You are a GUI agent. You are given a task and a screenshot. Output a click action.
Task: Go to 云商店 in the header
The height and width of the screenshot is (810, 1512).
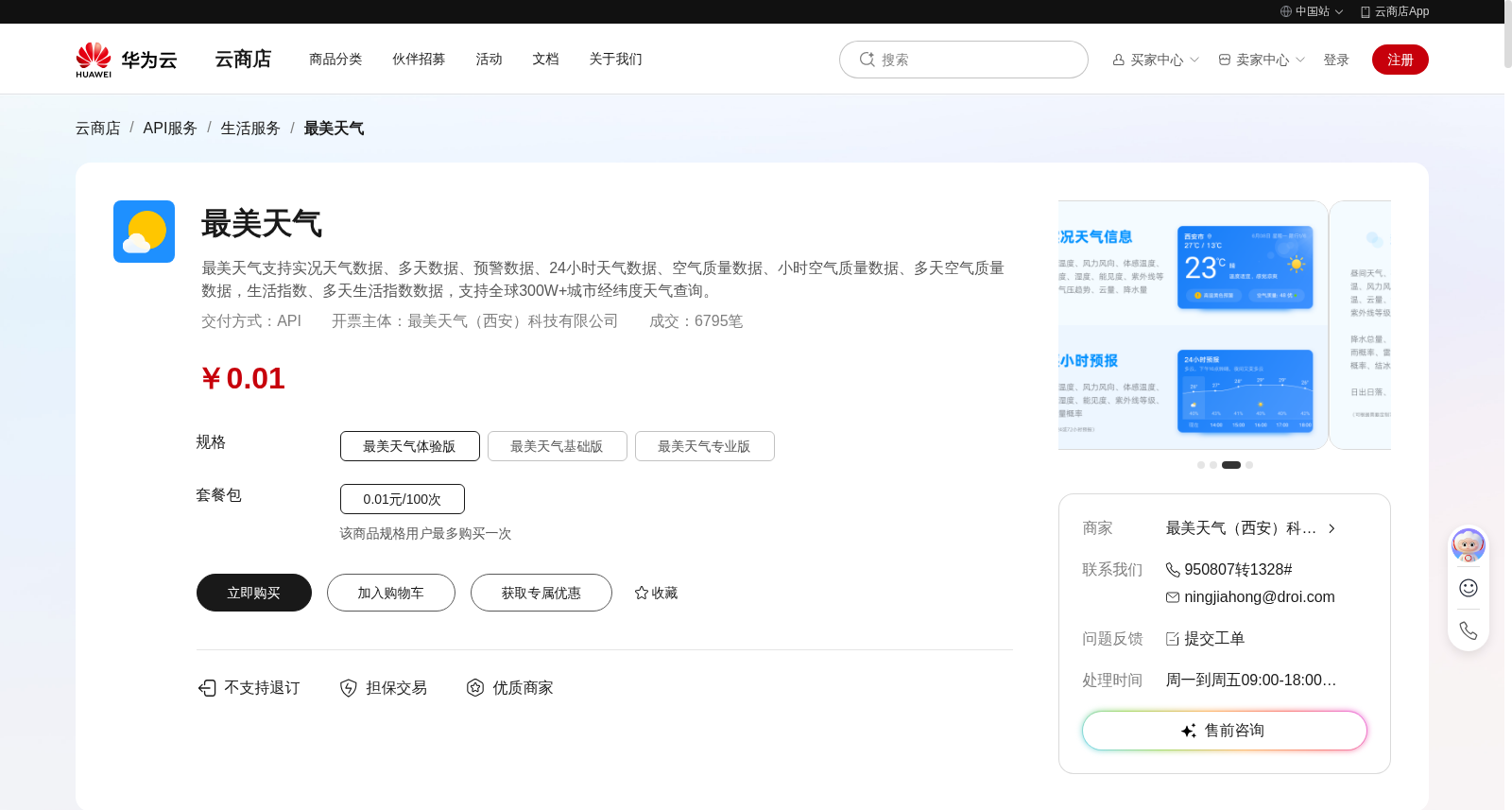[x=243, y=59]
